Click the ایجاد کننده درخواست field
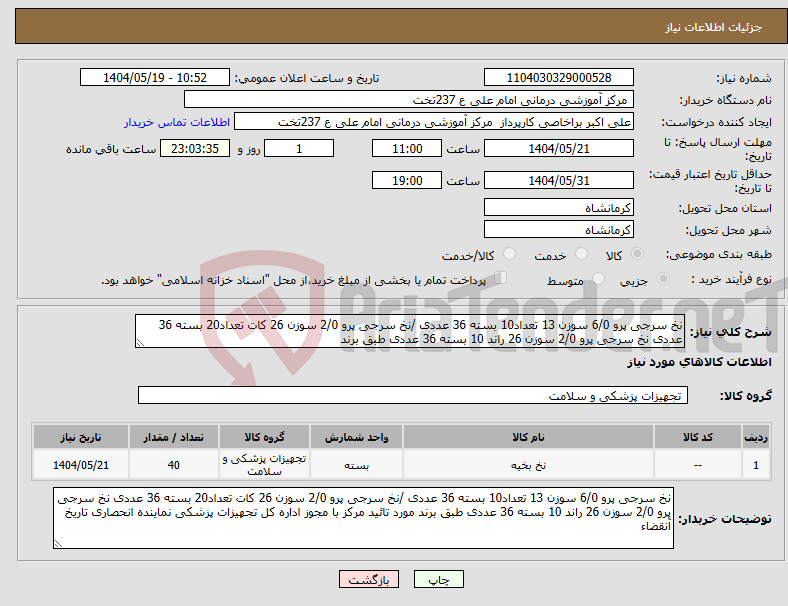Viewport: 788px width, 606px height. click(434, 122)
